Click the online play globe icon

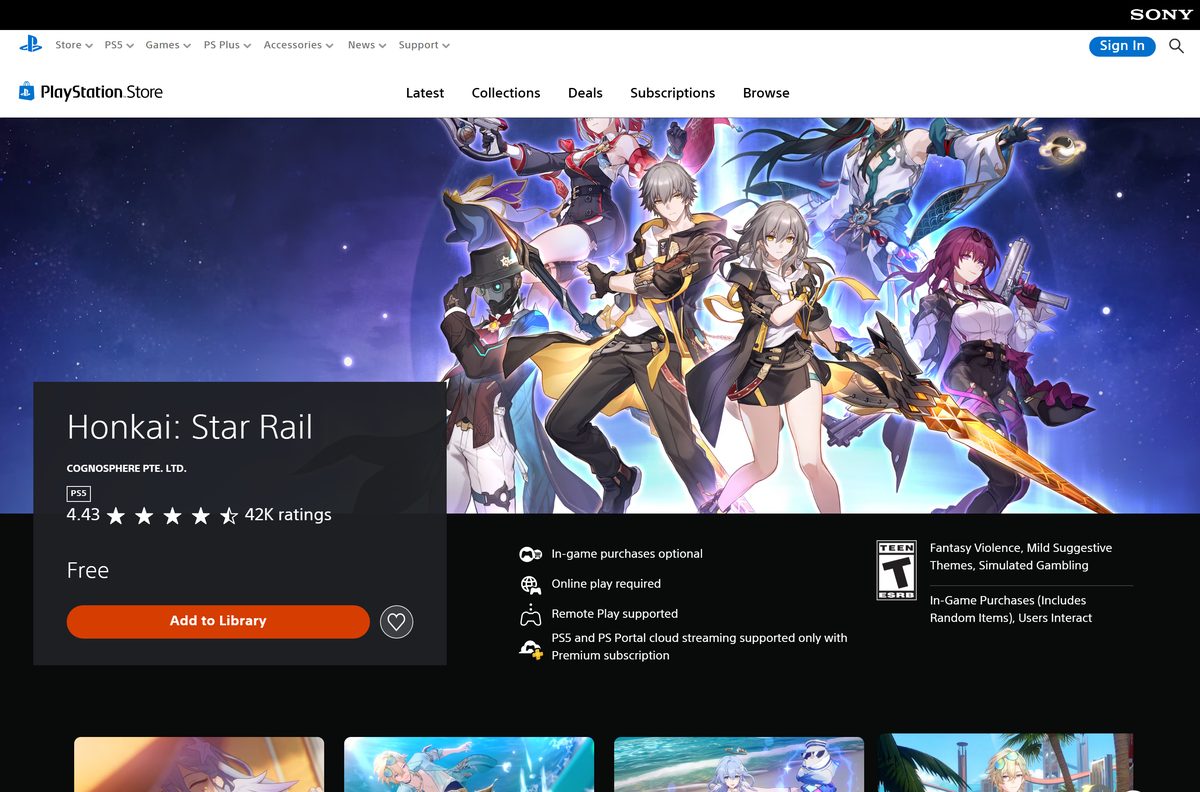pyautogui.click(x=530, y=584)
